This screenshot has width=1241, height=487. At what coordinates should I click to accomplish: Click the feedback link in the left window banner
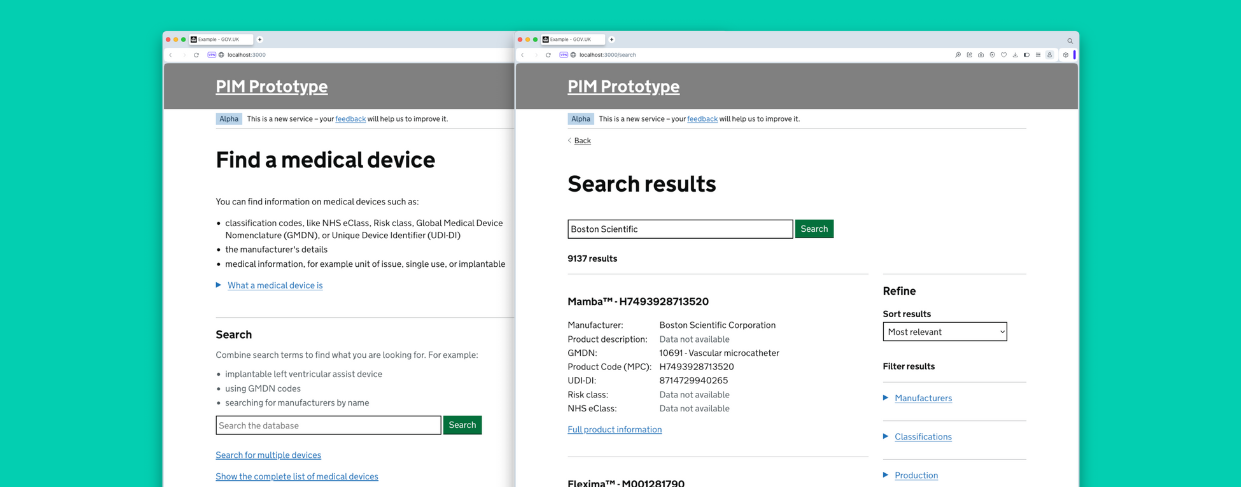350,119
